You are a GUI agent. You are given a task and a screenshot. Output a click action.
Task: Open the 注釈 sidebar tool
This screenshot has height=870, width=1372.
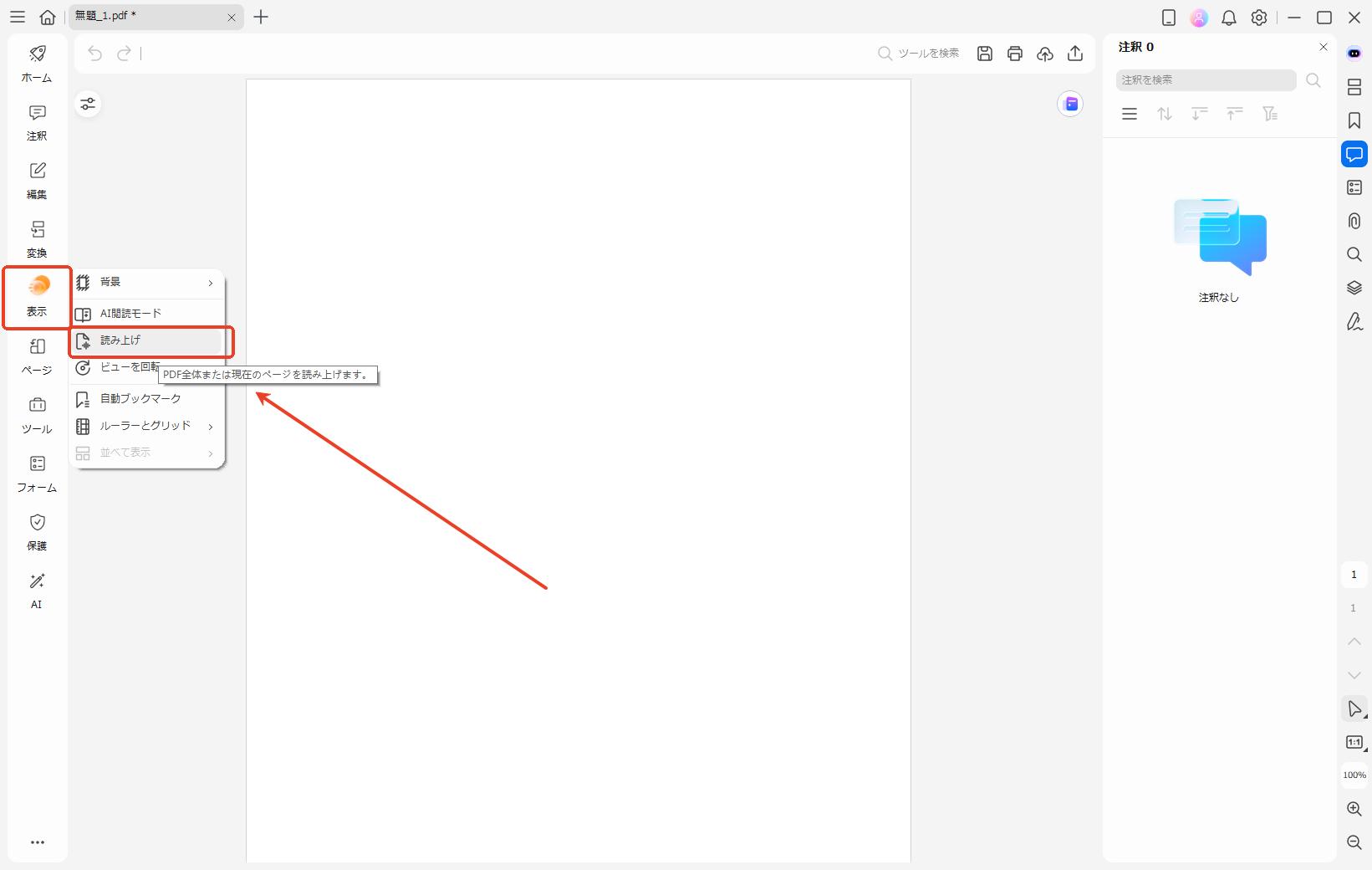(37, 122)
